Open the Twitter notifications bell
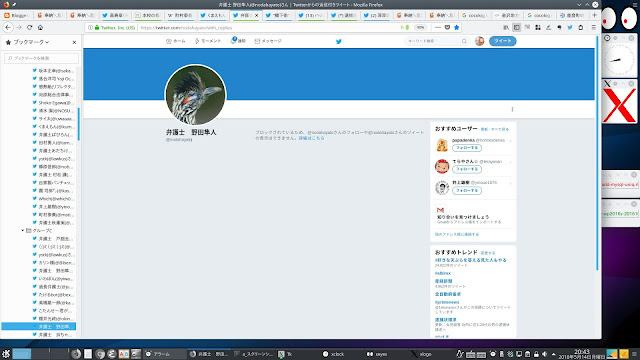 (233, 40)
